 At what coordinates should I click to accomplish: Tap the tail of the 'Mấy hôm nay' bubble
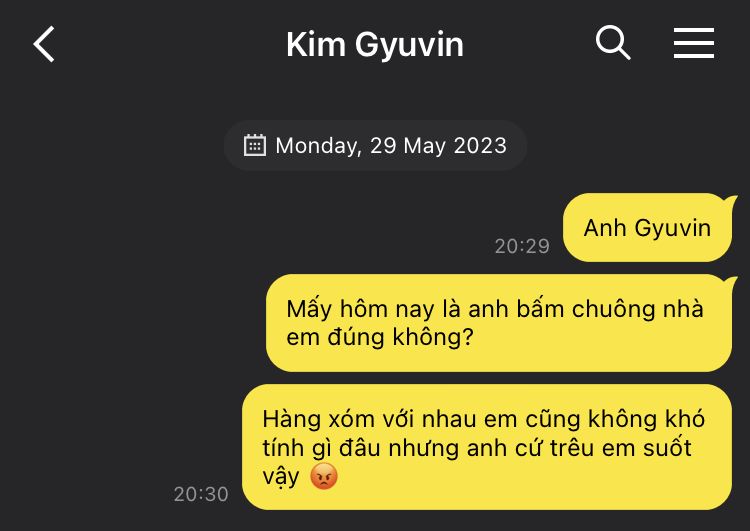pos(730,281)
